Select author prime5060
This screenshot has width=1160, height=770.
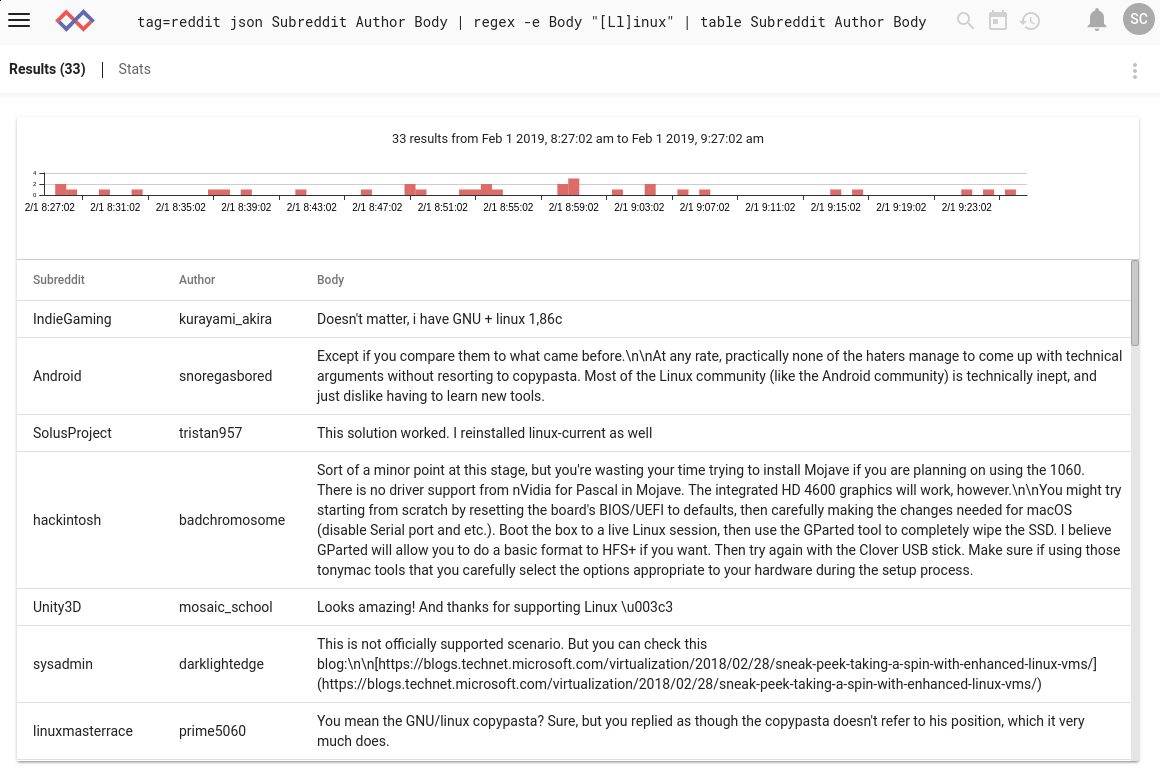pos(212,731)
